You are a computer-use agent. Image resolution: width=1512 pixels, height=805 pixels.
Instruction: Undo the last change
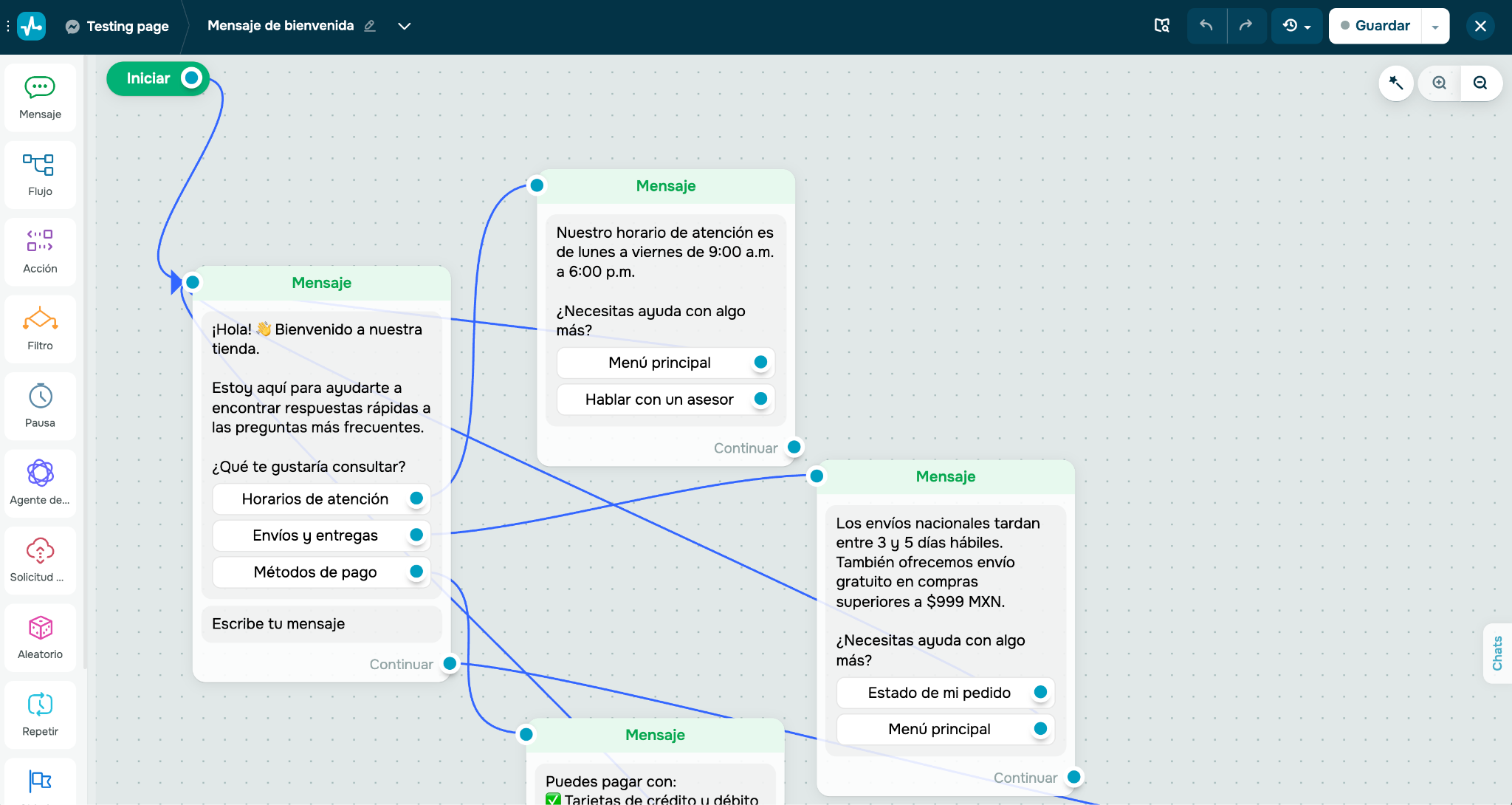tap(1206, 26)
